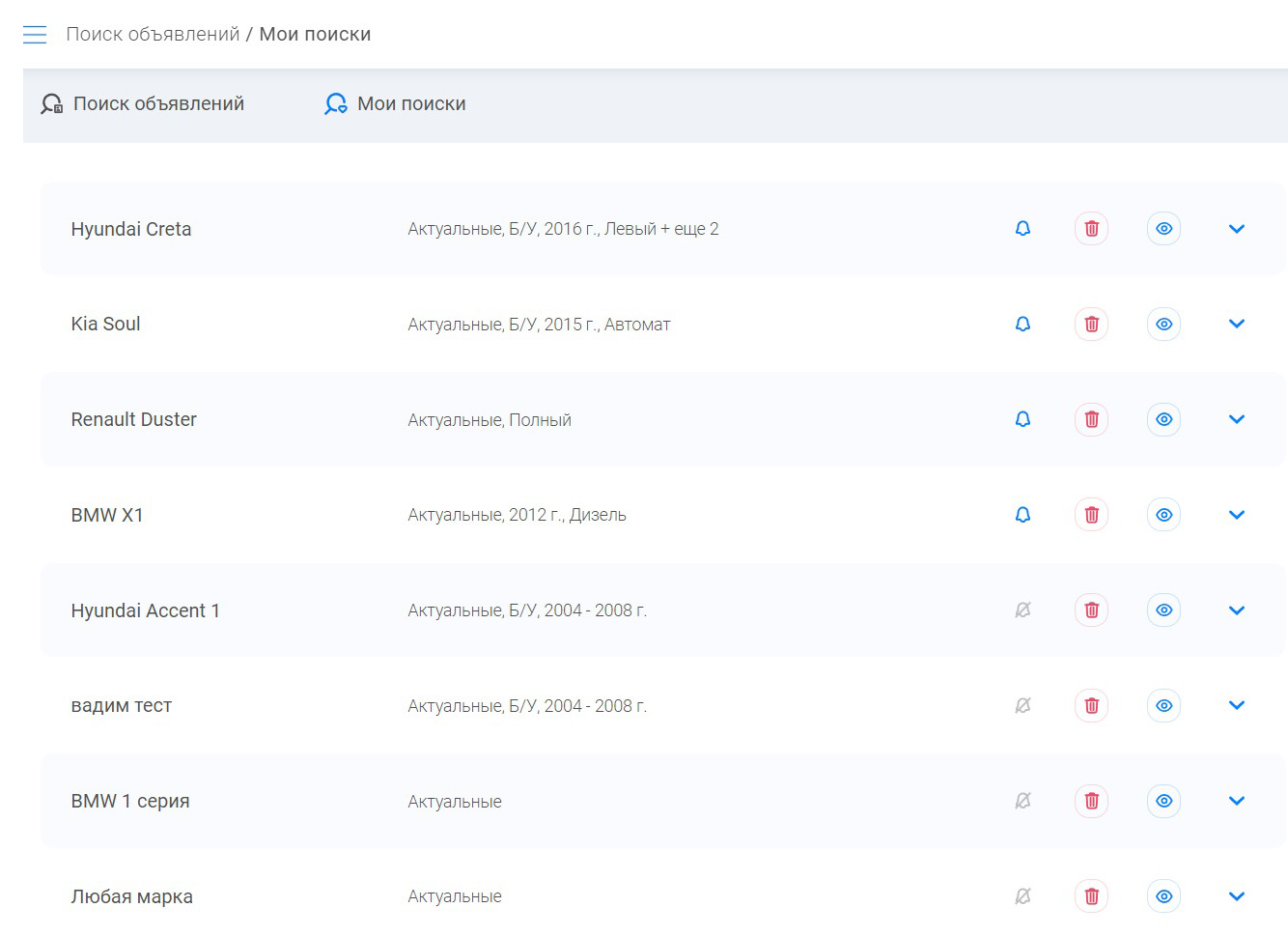
Task: View results for вадим тест search
Action: (1164, 705)
